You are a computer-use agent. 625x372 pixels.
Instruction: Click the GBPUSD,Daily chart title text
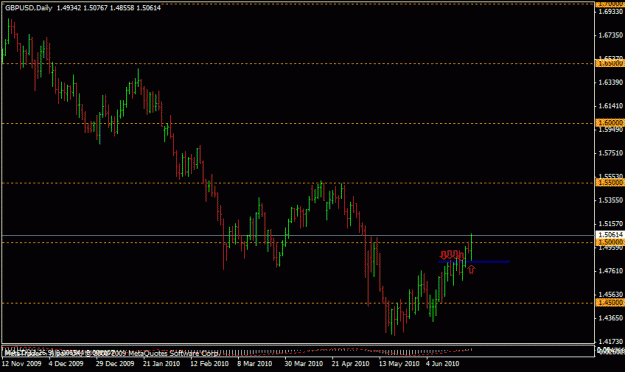[x=29, y=8]
